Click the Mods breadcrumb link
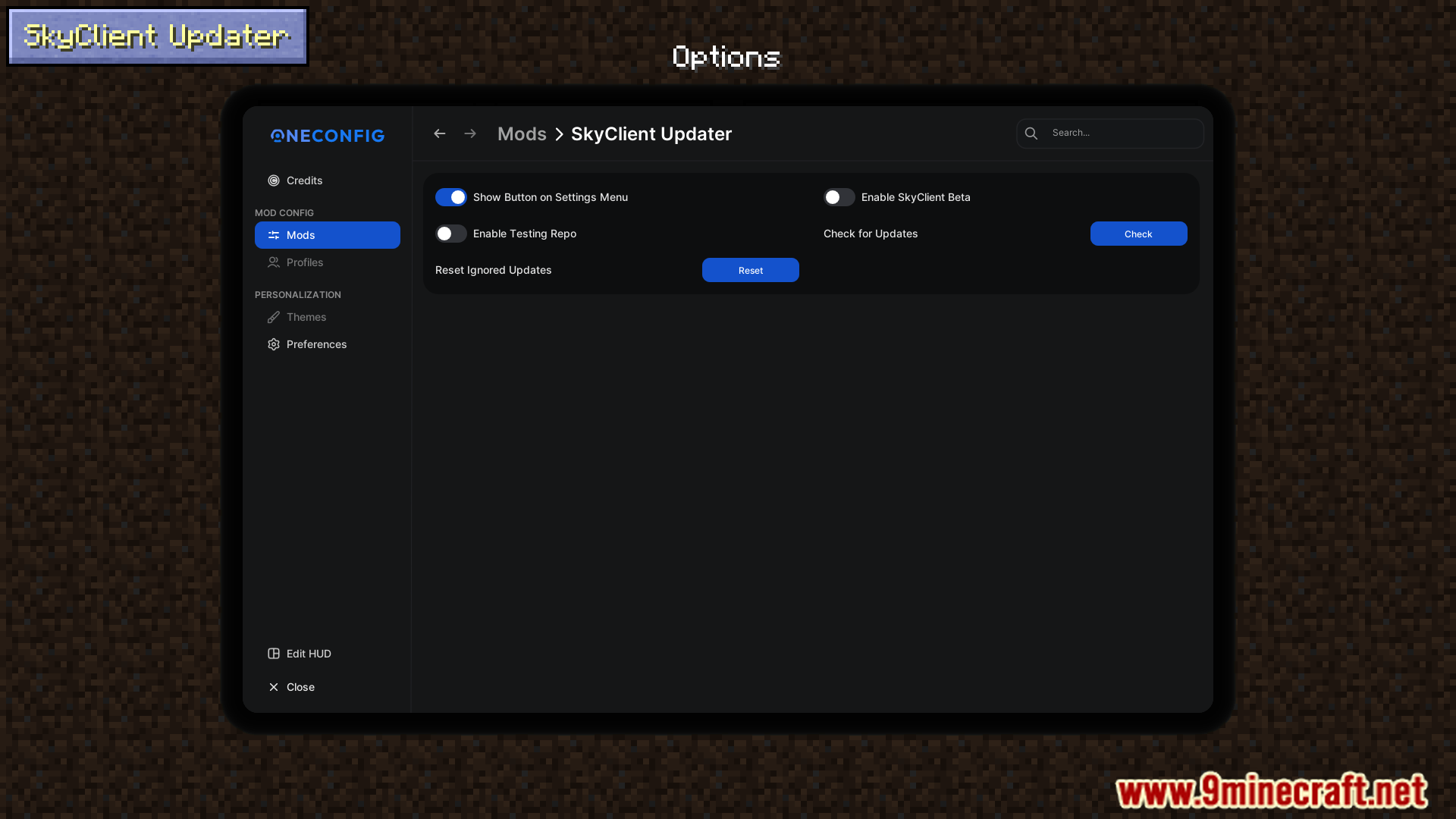Screen dimensions: 1456x819 (x=522, y=134)
